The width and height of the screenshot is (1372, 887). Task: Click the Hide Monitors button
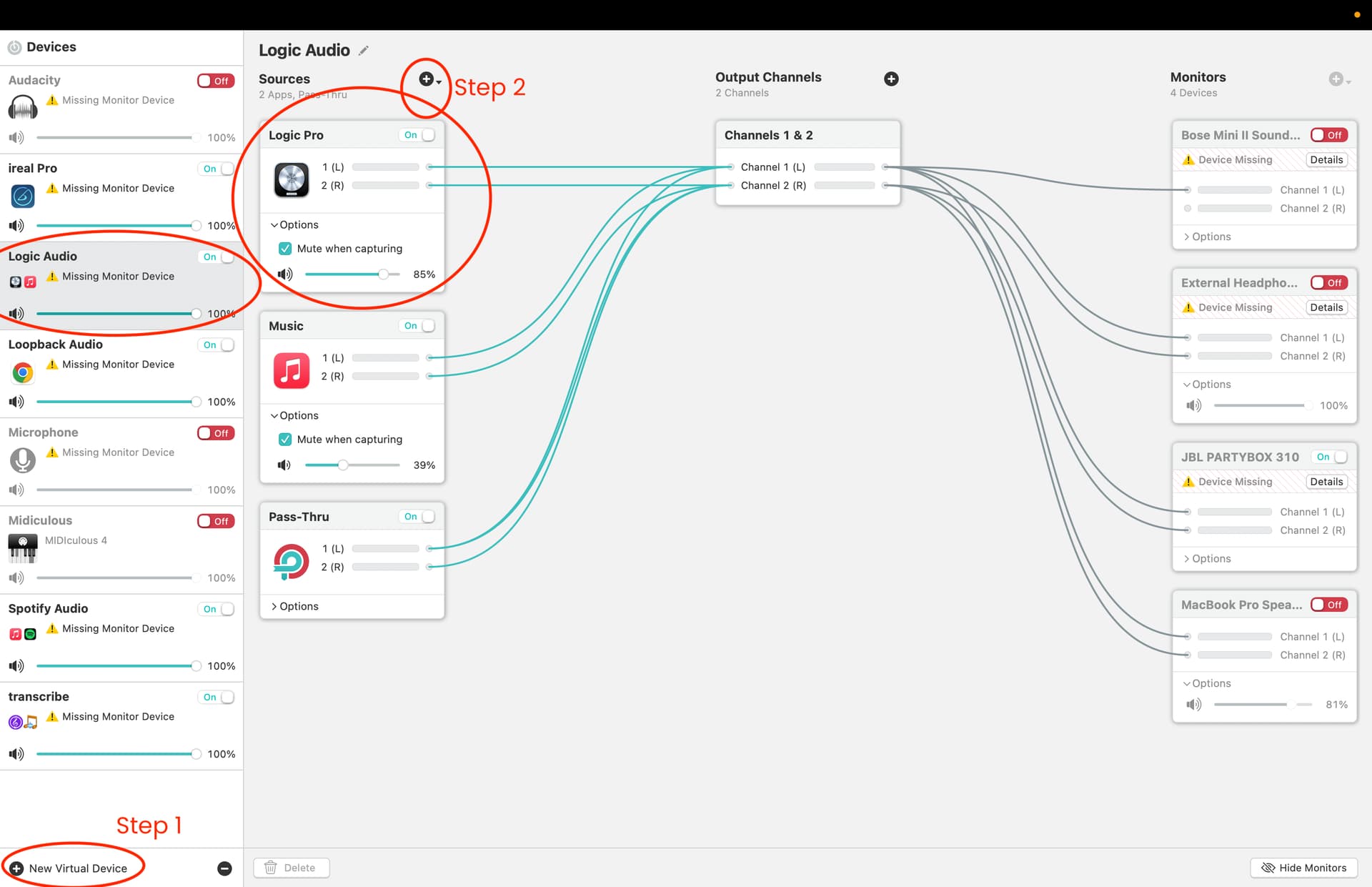(x=1304, y=868)
